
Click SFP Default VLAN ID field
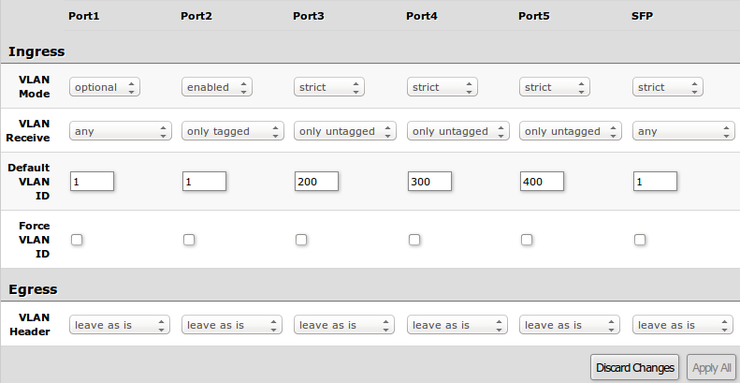(656, 181)
